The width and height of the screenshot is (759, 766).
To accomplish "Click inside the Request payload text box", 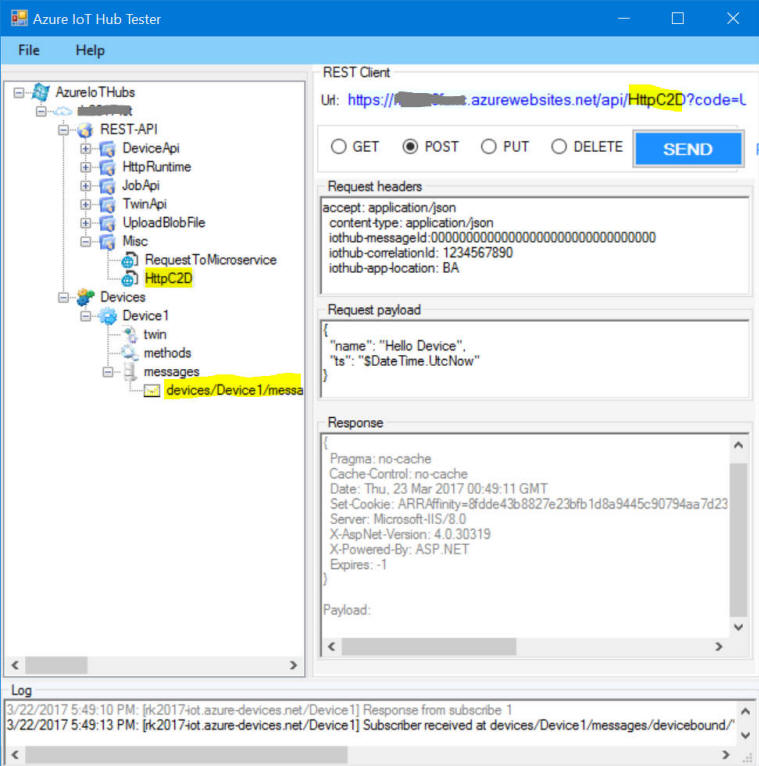I will (534, 359).
